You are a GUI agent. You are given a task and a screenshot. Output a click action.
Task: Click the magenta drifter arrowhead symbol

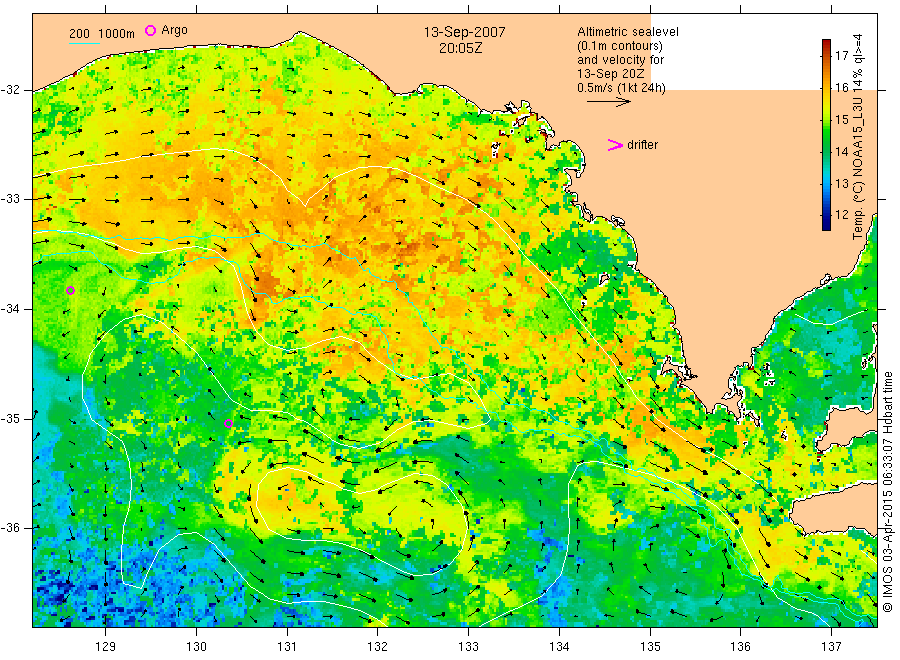tap(615, 145)
